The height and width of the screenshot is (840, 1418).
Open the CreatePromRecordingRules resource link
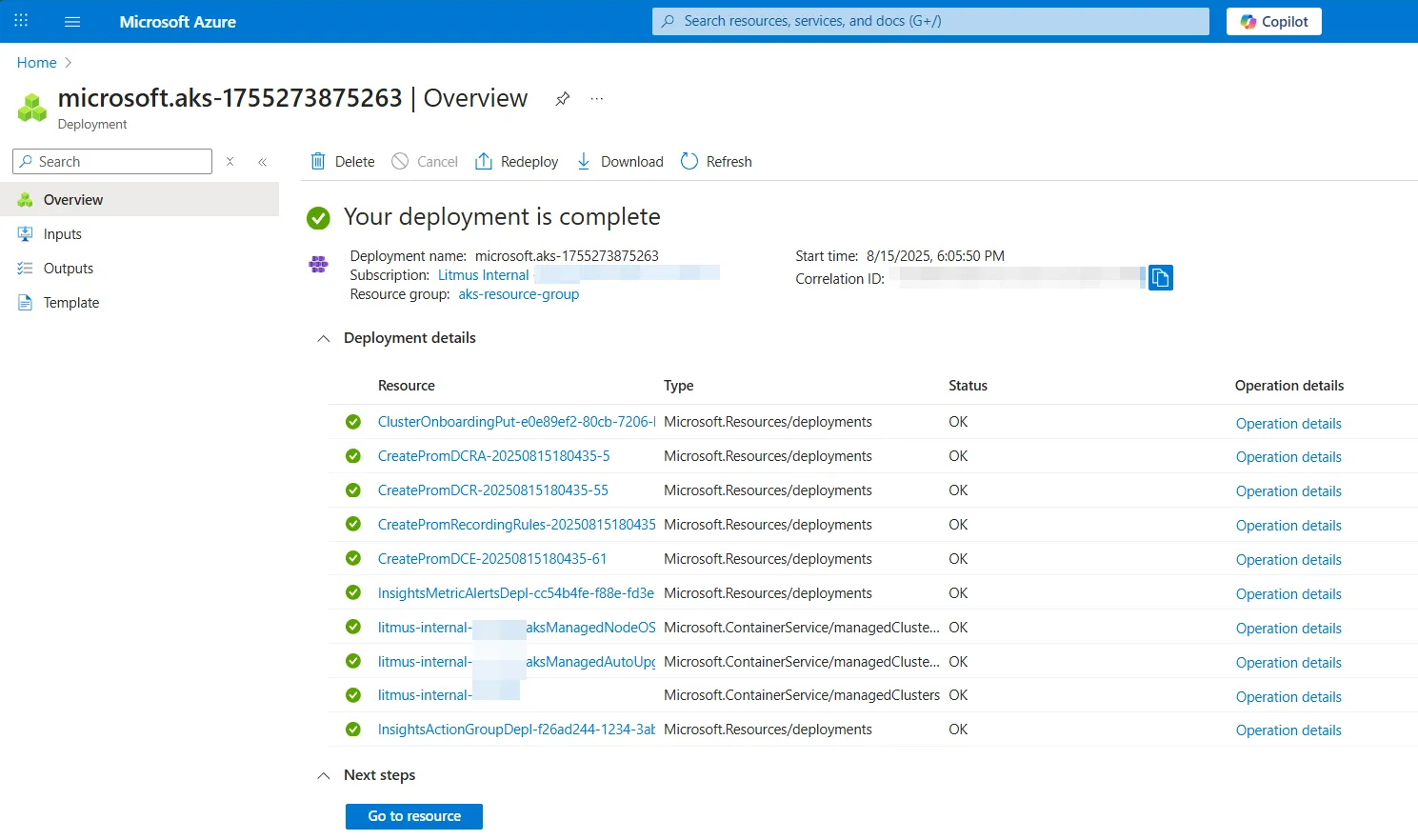point(516,525)
